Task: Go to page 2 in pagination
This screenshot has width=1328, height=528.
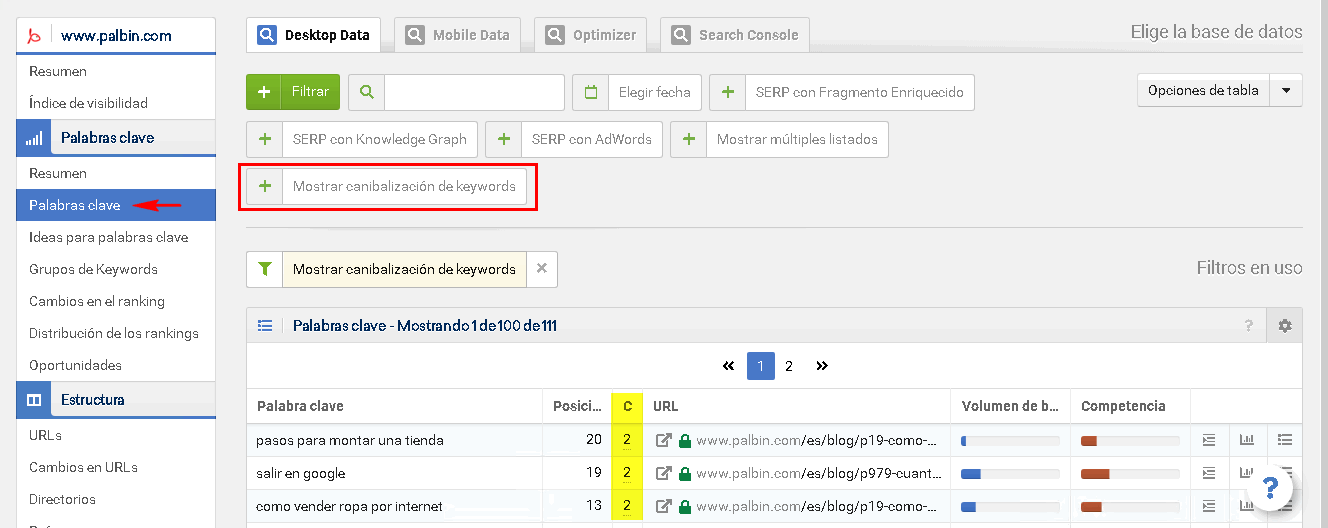Action: pos(789,366)
